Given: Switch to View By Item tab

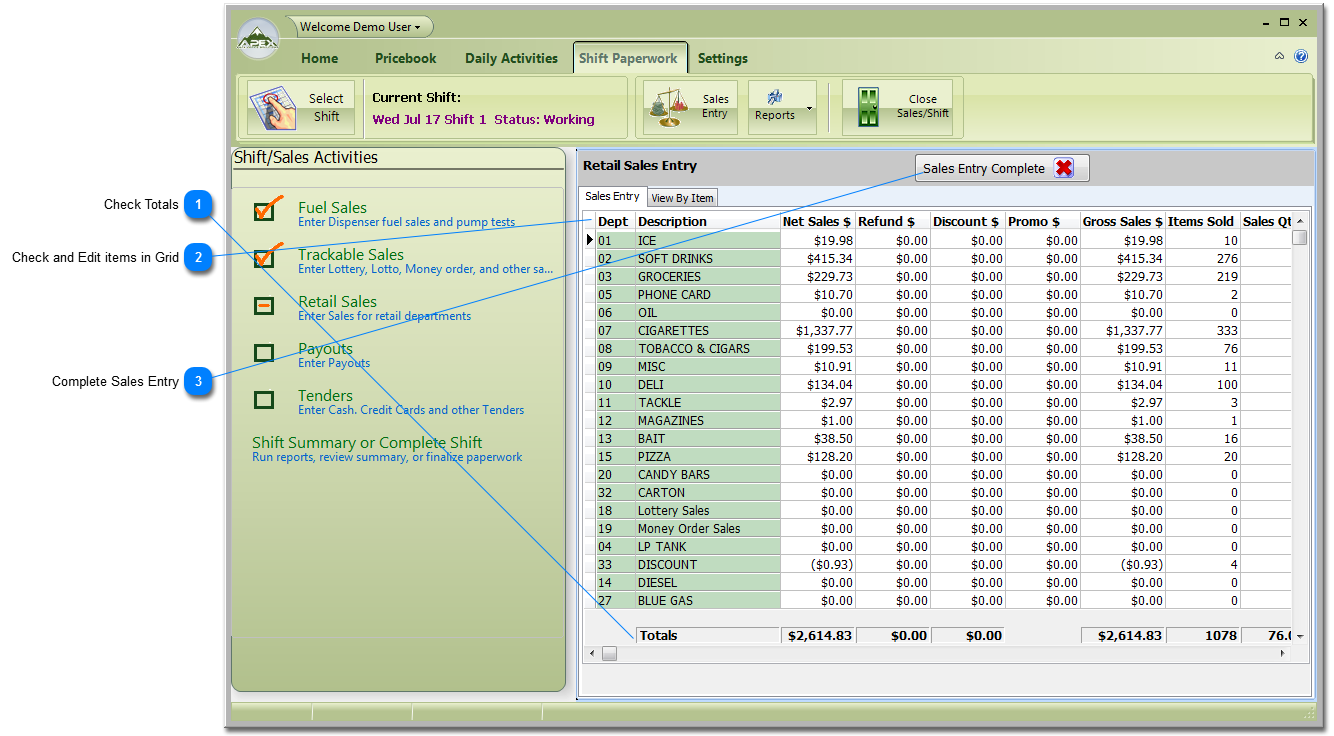Looking at the screenshot, I should coord(683,198).
